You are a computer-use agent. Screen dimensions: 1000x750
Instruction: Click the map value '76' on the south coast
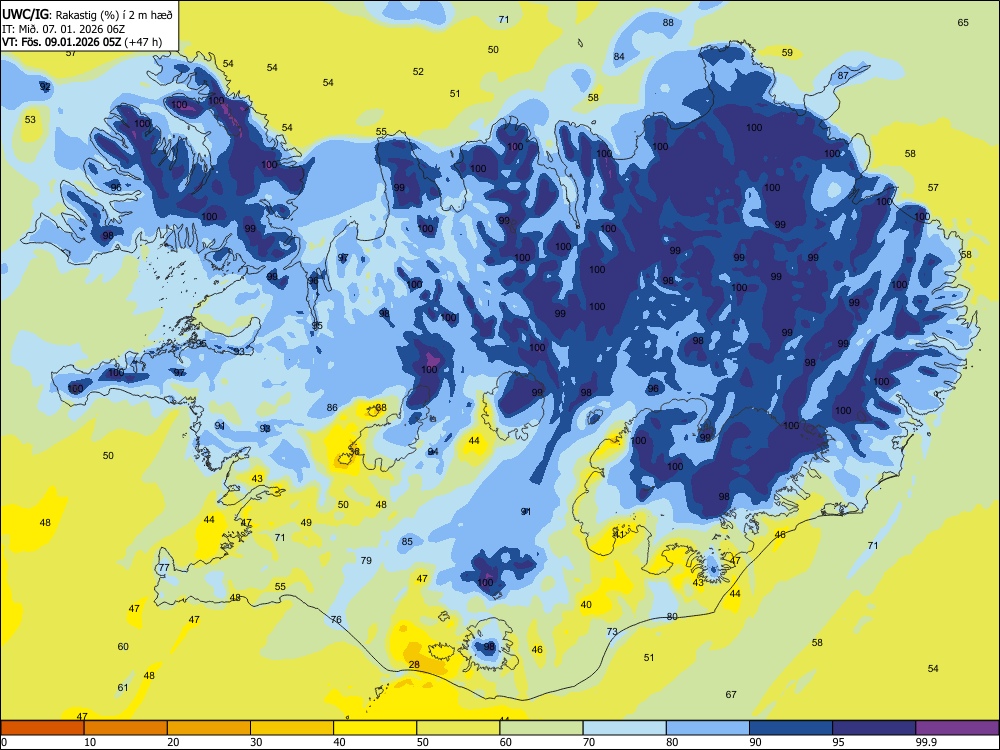pyautogui.click(x=336, y=619)
